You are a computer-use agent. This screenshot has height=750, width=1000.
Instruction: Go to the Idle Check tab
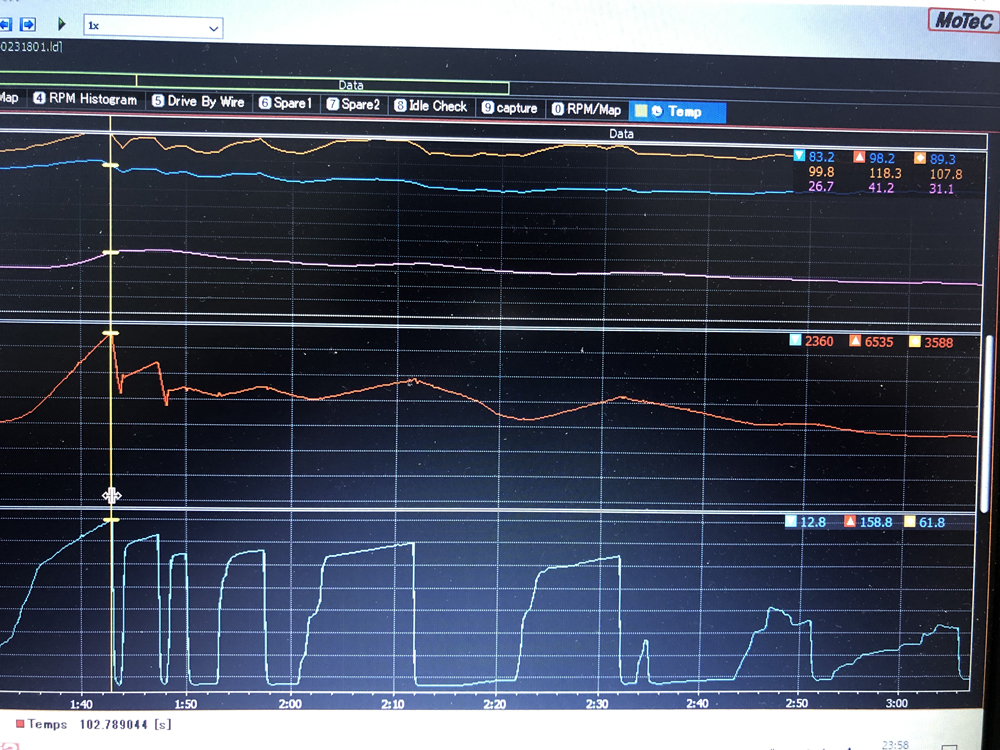[430, 106]
